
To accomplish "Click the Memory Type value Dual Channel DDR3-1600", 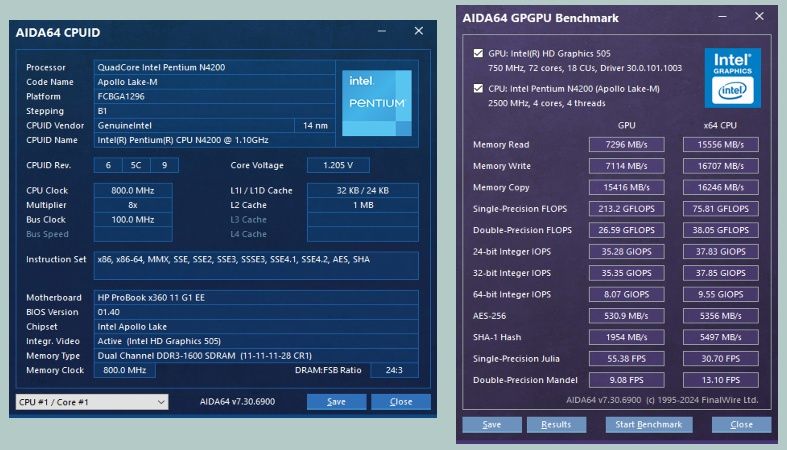I will pos(256,356).
